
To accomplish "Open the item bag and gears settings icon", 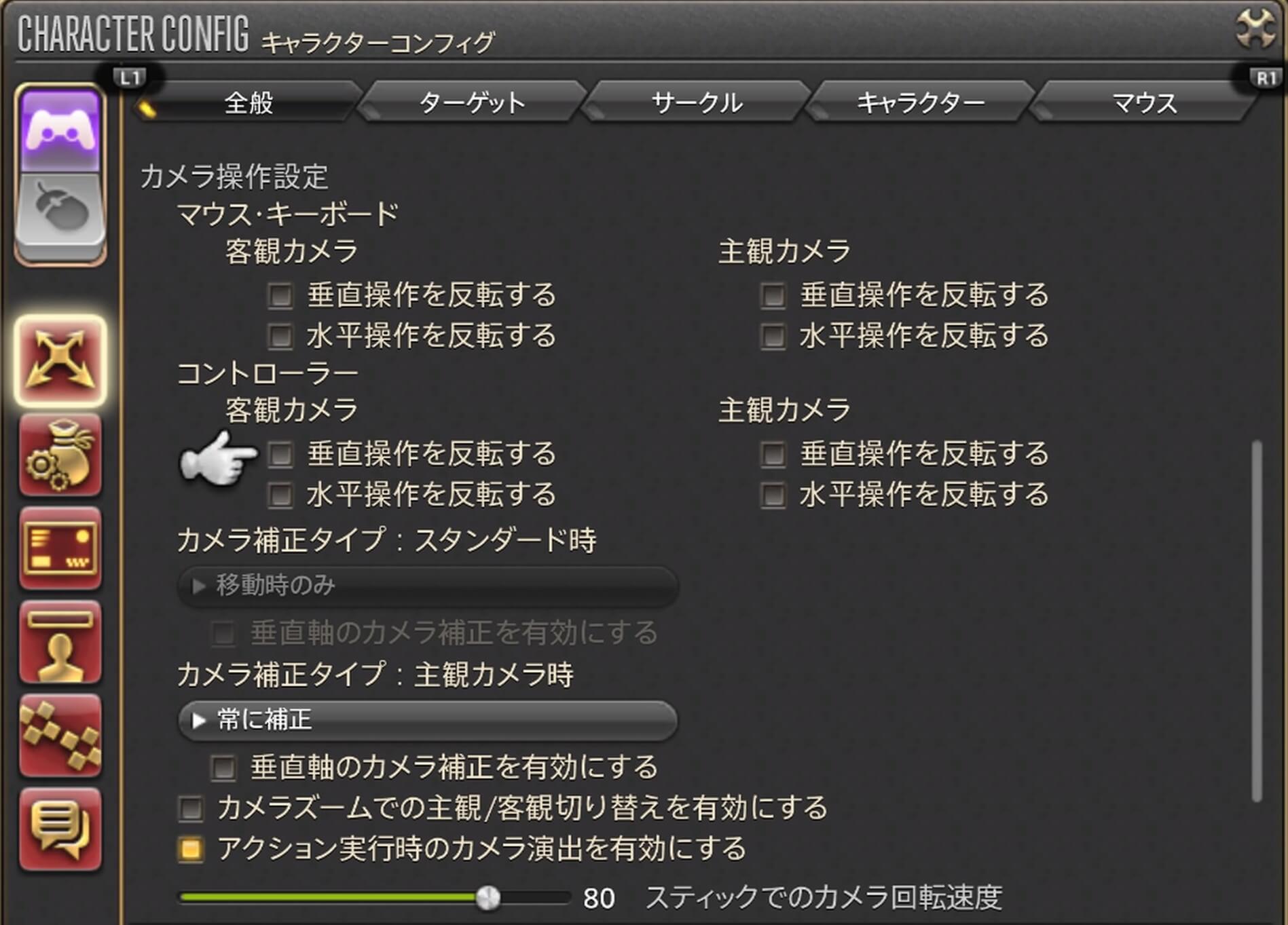I will click(60, 455).
